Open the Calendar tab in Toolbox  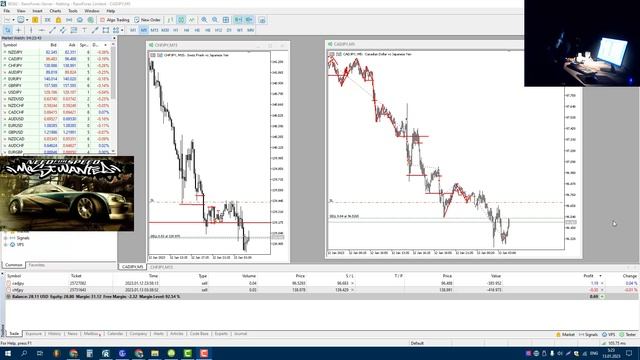click(115, 334)
